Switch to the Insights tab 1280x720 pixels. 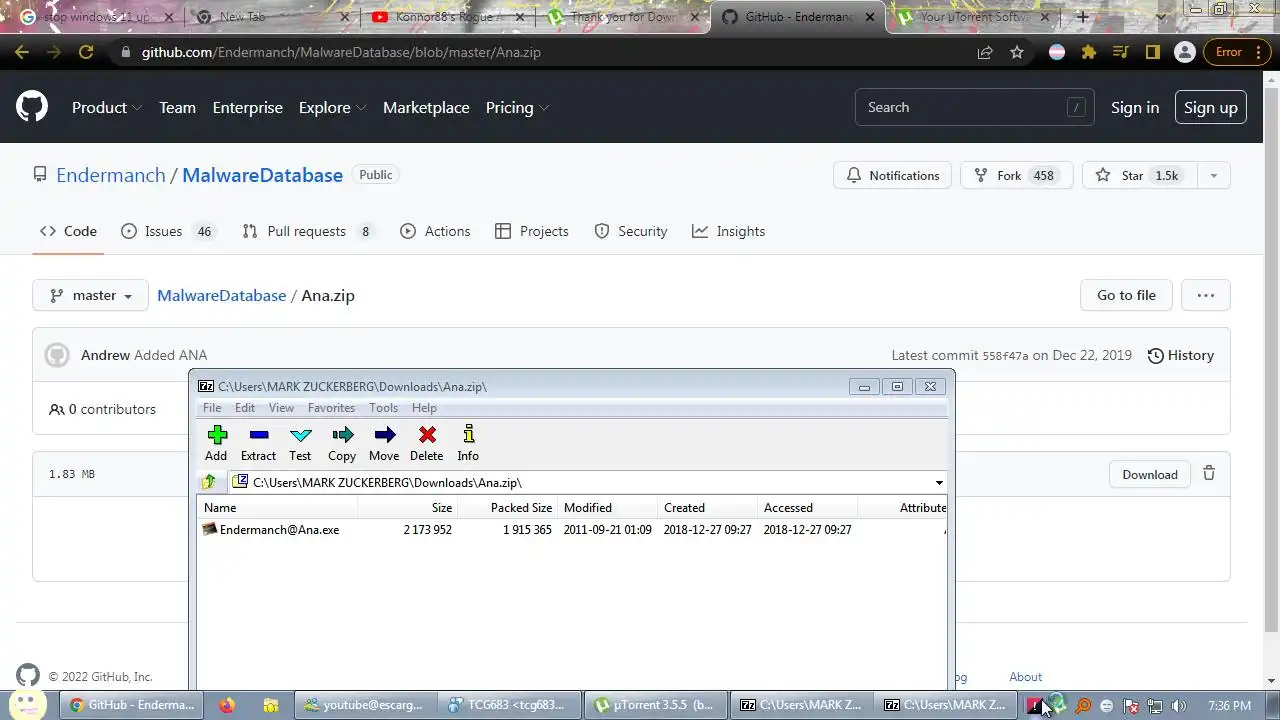coord(729,231)
